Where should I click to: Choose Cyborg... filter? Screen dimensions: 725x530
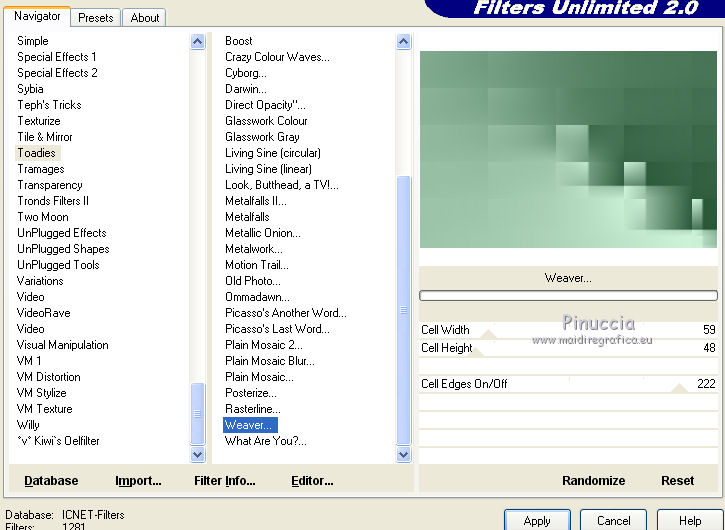tap(246, 73)
